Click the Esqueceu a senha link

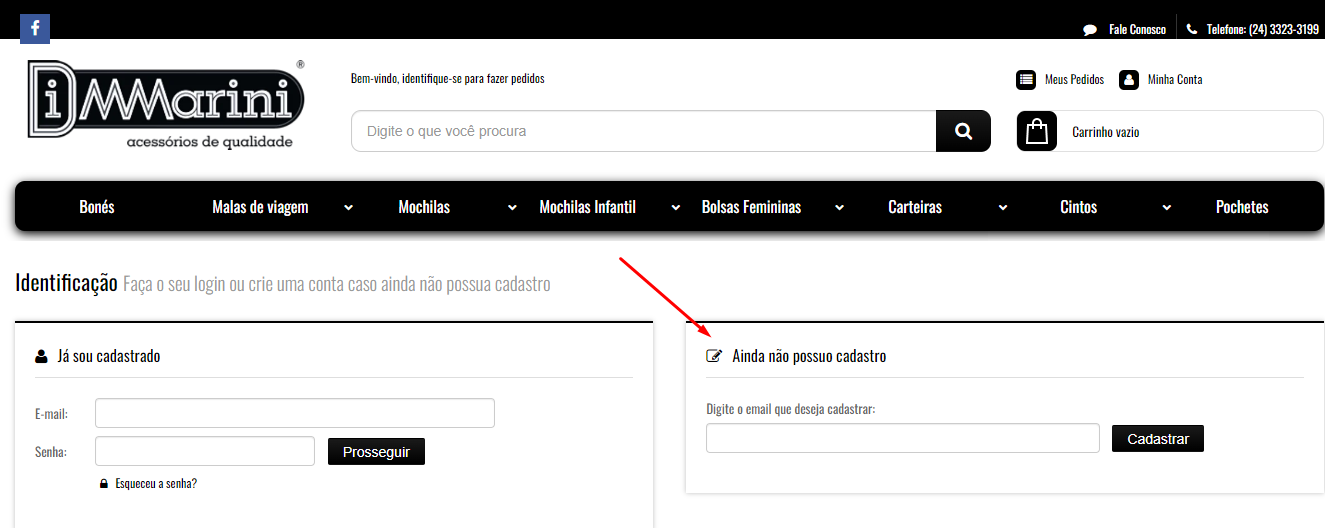[156, 484]
